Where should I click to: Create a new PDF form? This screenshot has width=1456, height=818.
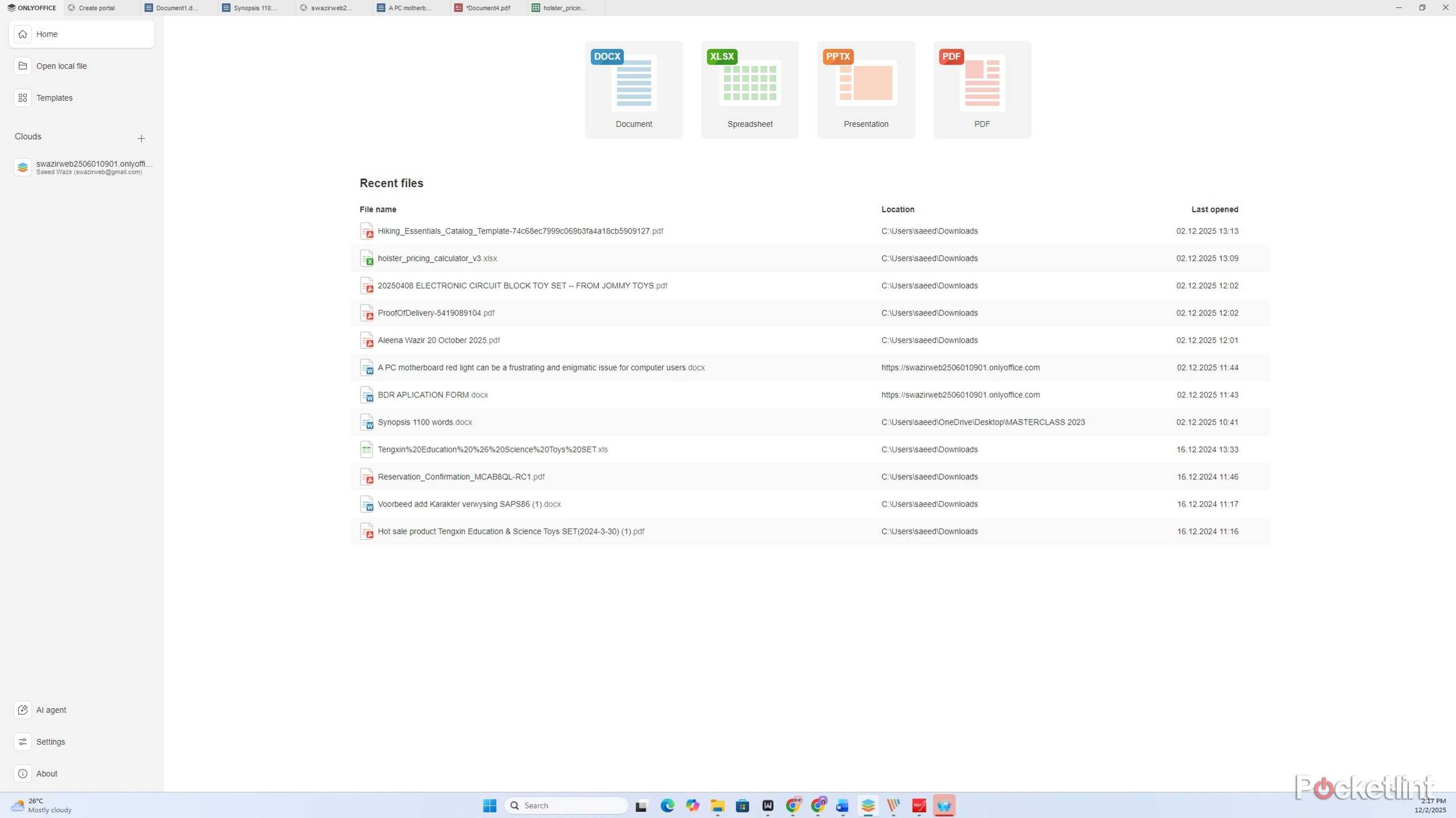(x=982, y=90)
